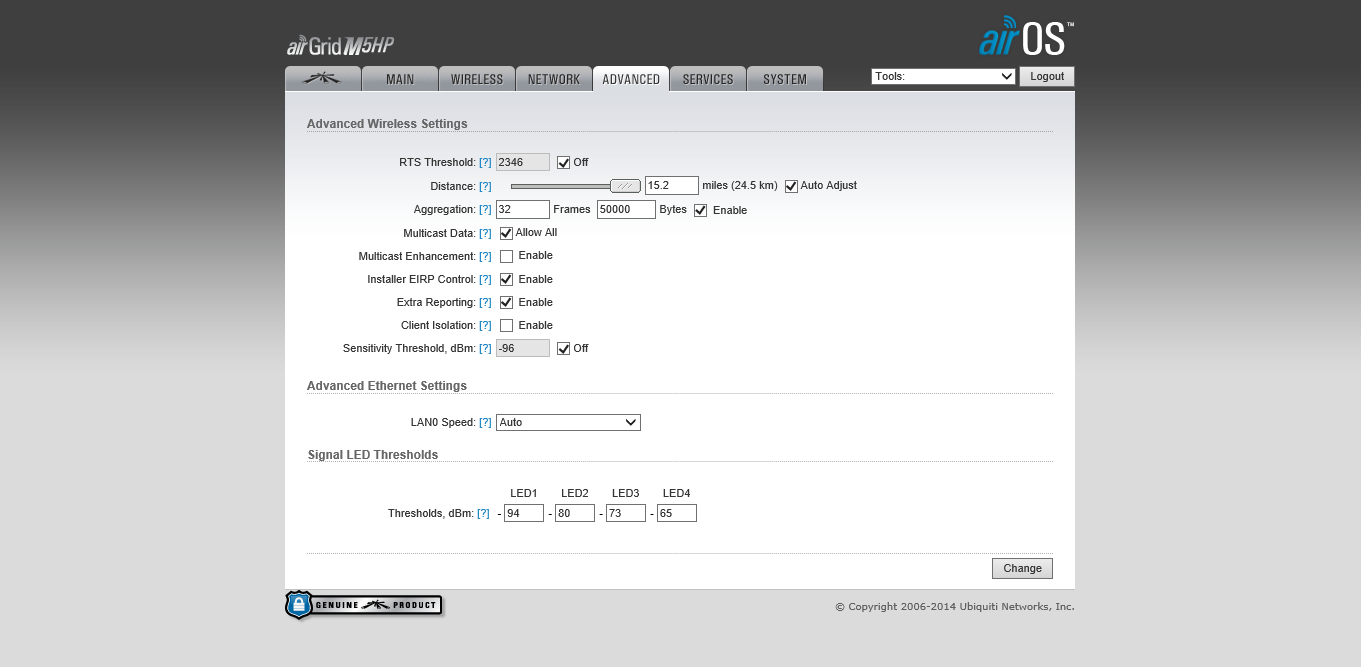Open help for LAN0 Speed
Image resolution: width=1361 pixels, height=667 pixels.
485,422
